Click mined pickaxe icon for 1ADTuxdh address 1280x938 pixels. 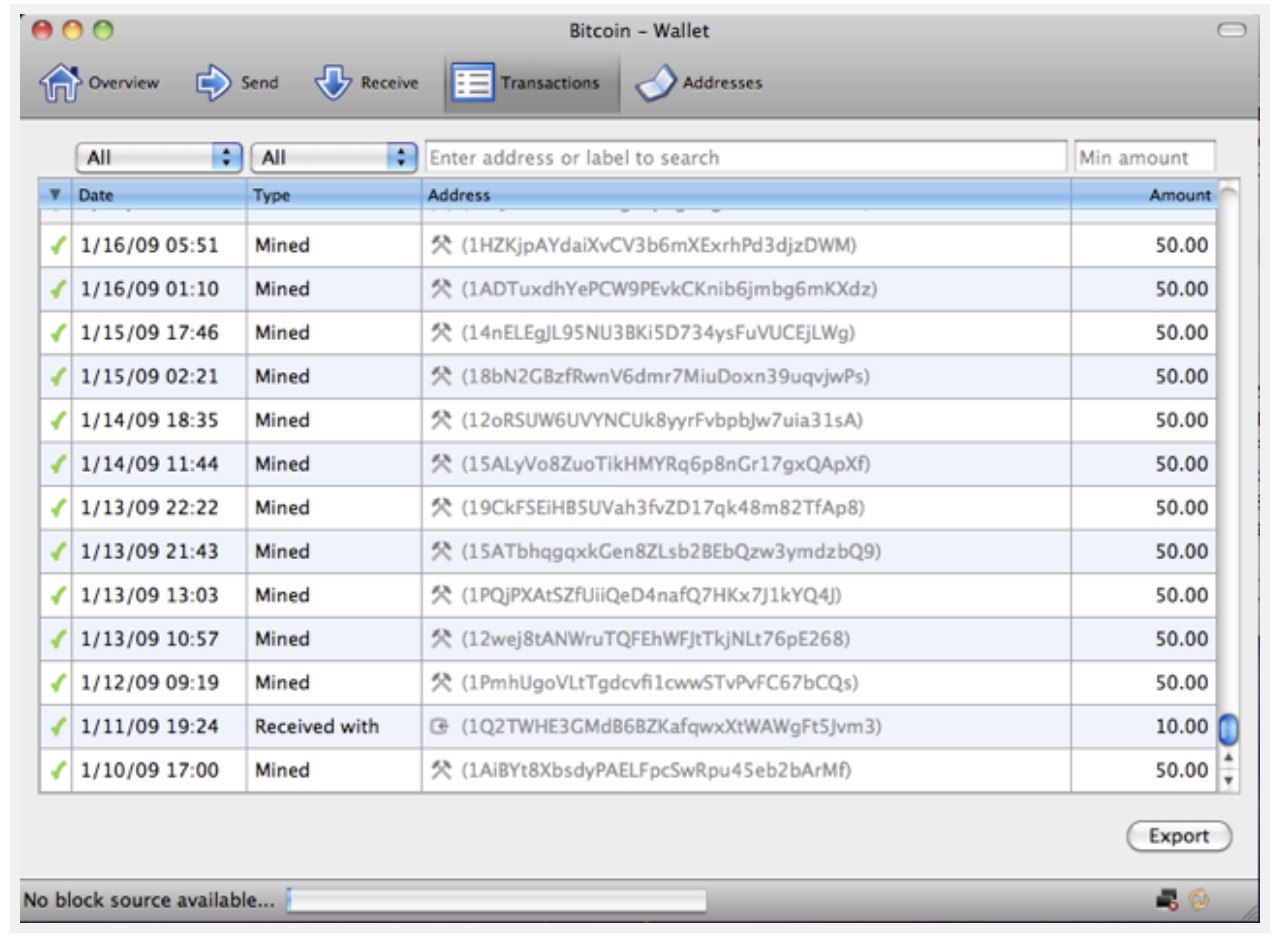tap(441, 289)
